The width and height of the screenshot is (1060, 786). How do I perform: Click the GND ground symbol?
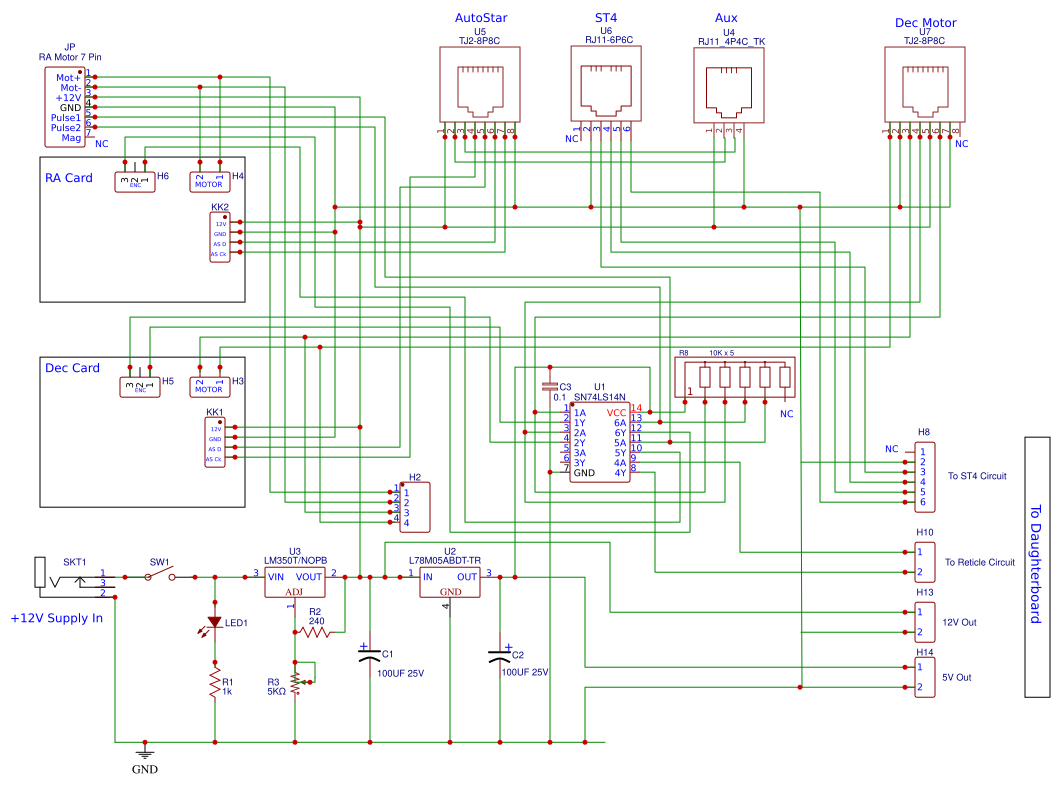(145, 752)
